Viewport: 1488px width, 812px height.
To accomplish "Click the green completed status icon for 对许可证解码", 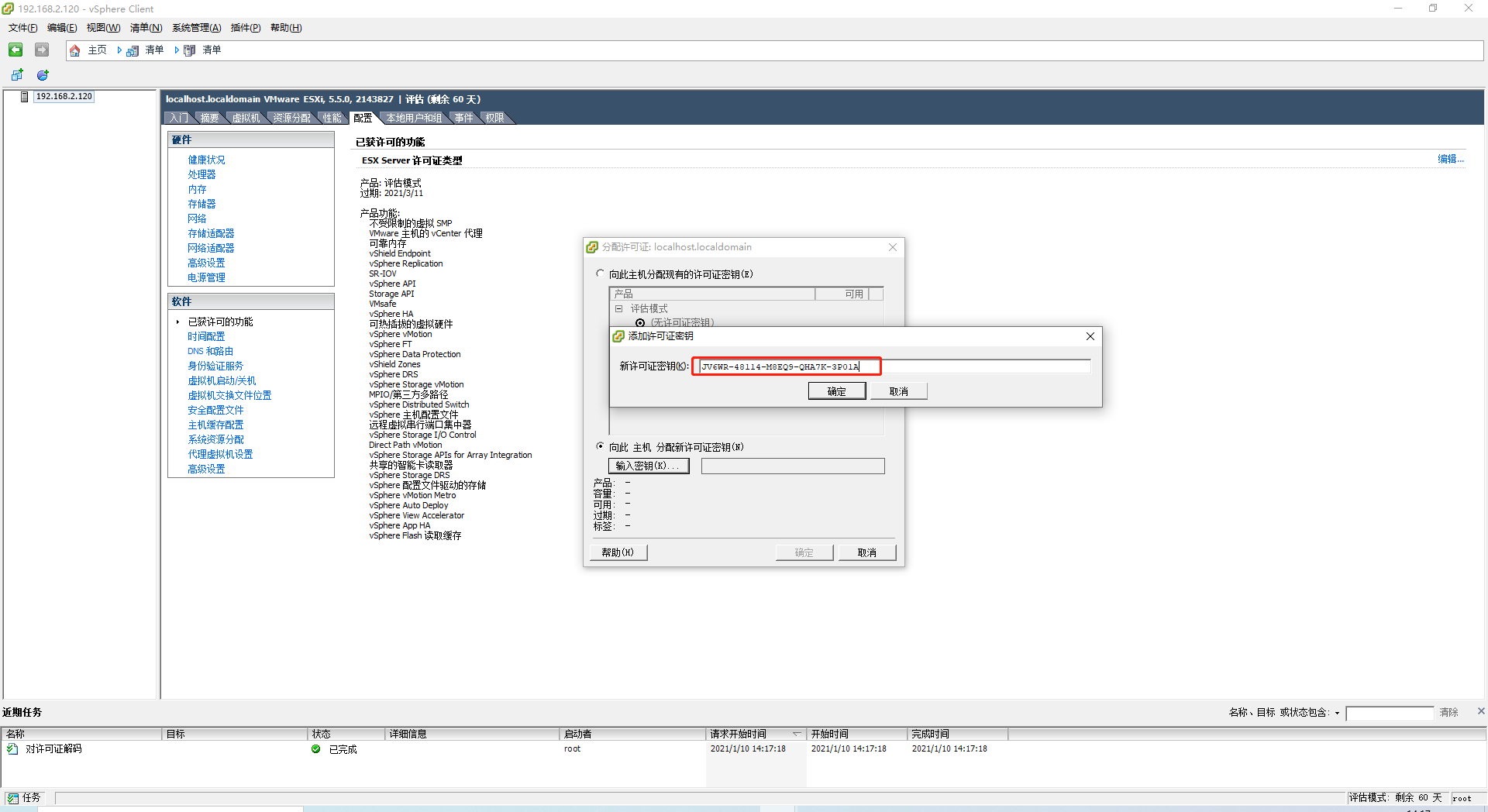I will [x=315, y=748].
